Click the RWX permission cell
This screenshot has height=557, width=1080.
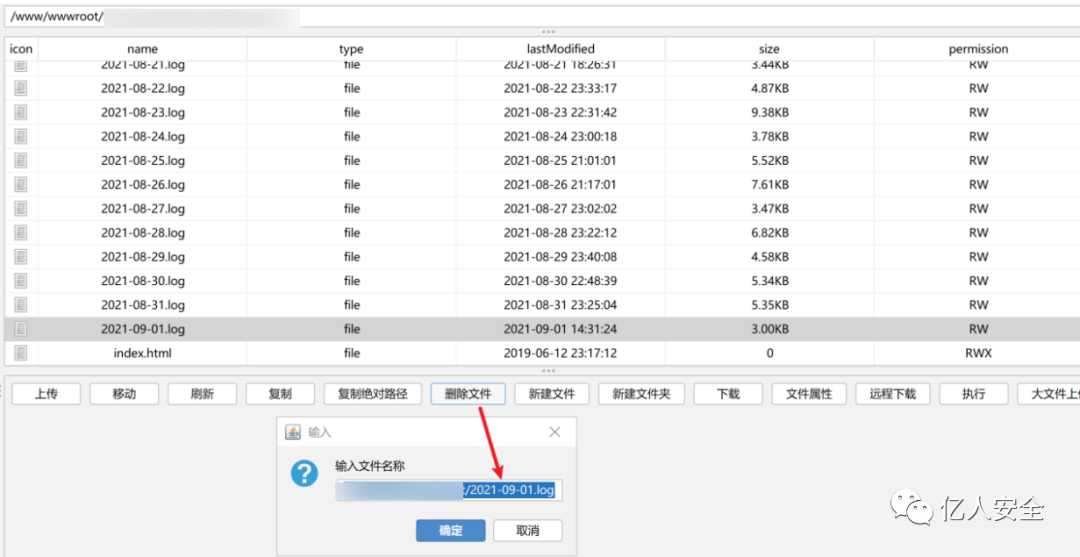pyautogui.click(x=978, y=353)
